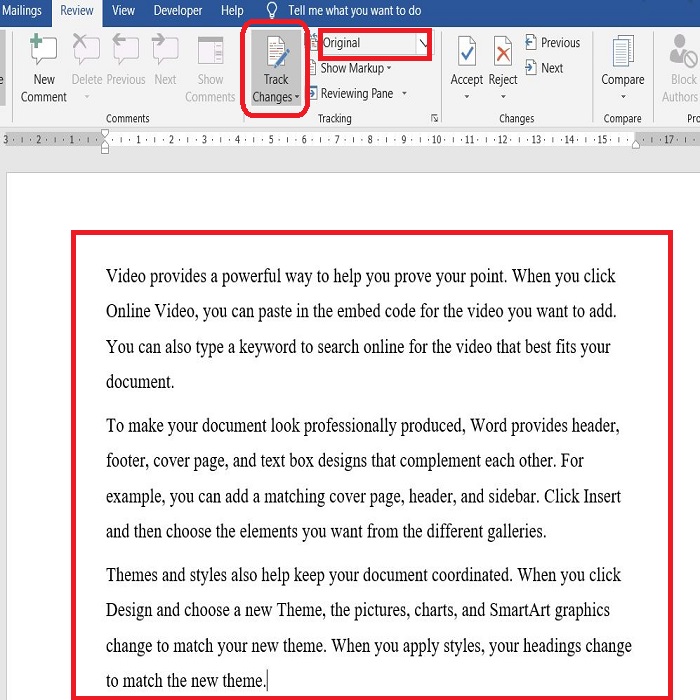Viewport: 700px width, 700px height.
Task: Open the View tab
Action: (123, 10)
